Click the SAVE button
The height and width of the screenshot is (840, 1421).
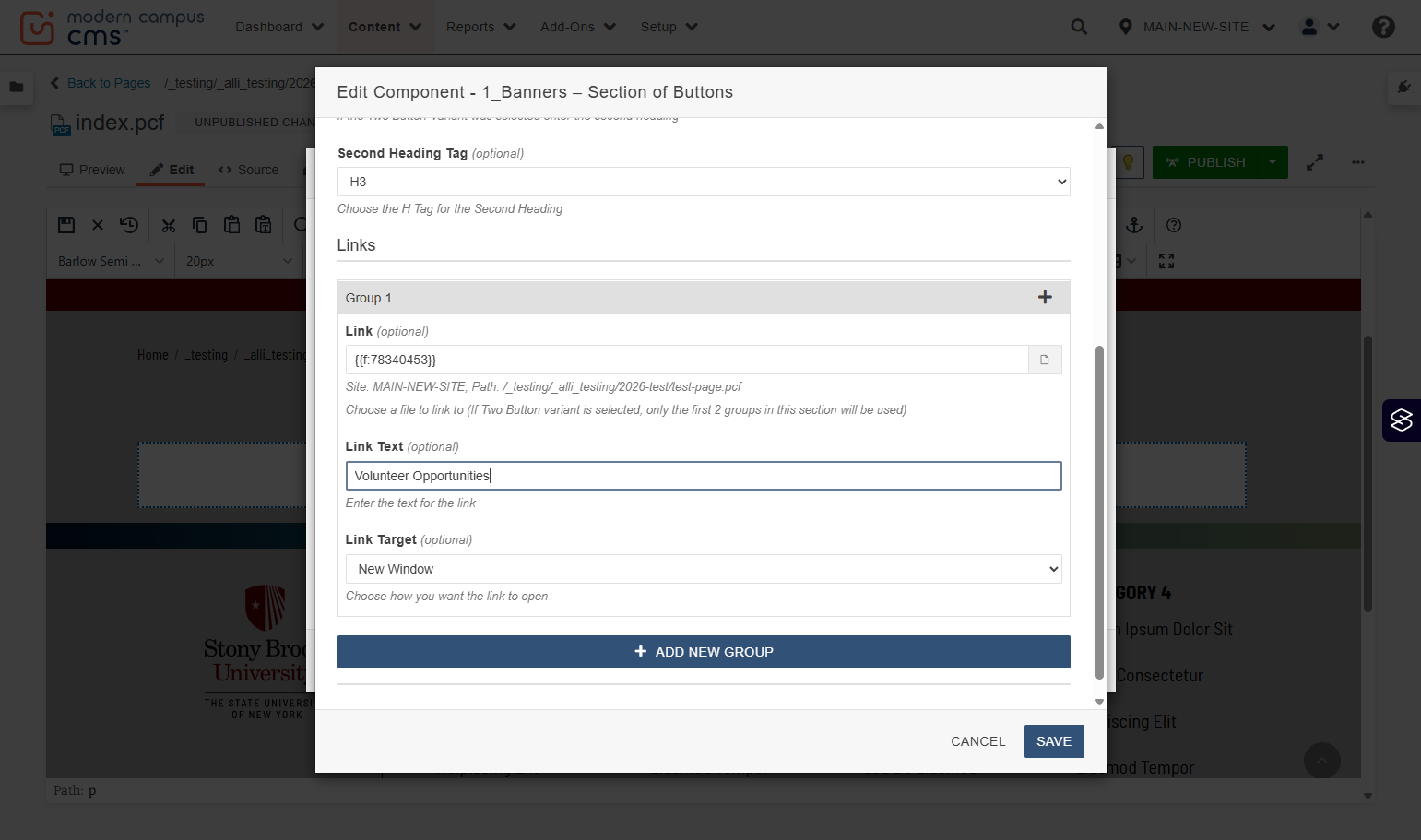[x=1054, y=741]
